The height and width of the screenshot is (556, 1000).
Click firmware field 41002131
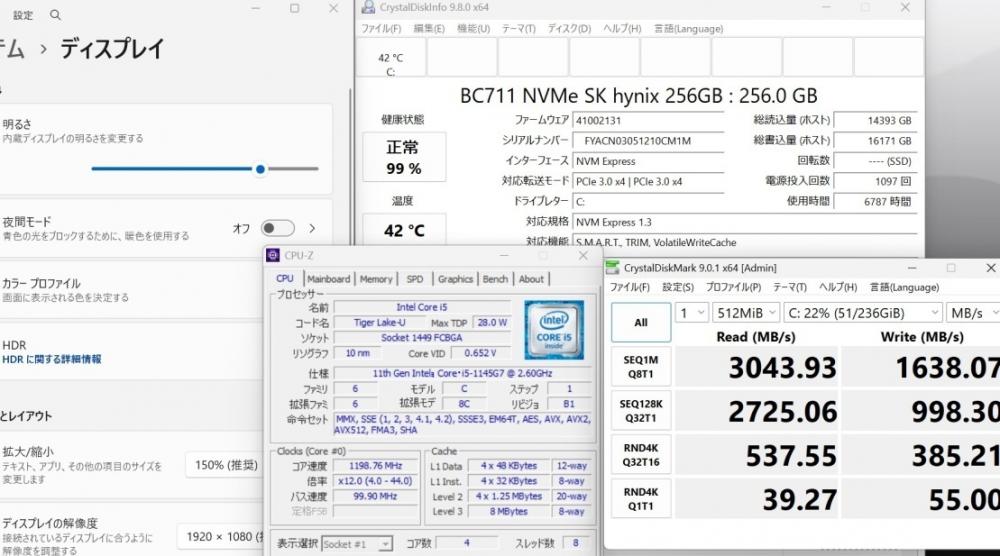click(x=647, y=121)
